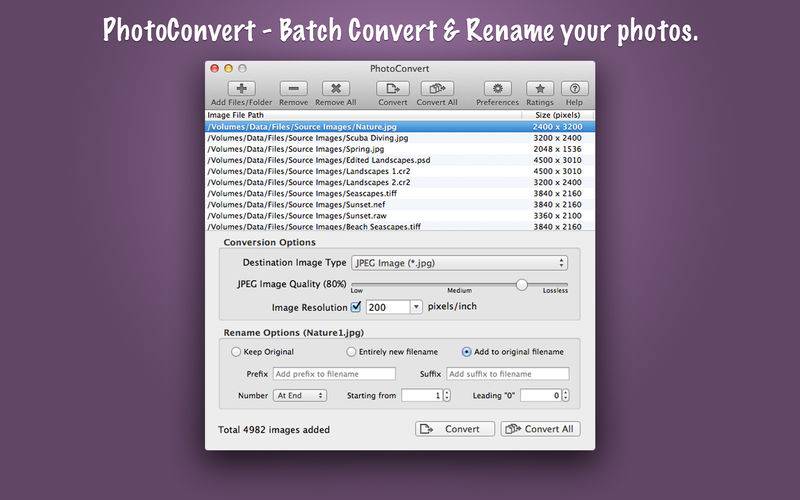Click the Image File Path column header
Screen dimensions: 800x500
[363, 115]
